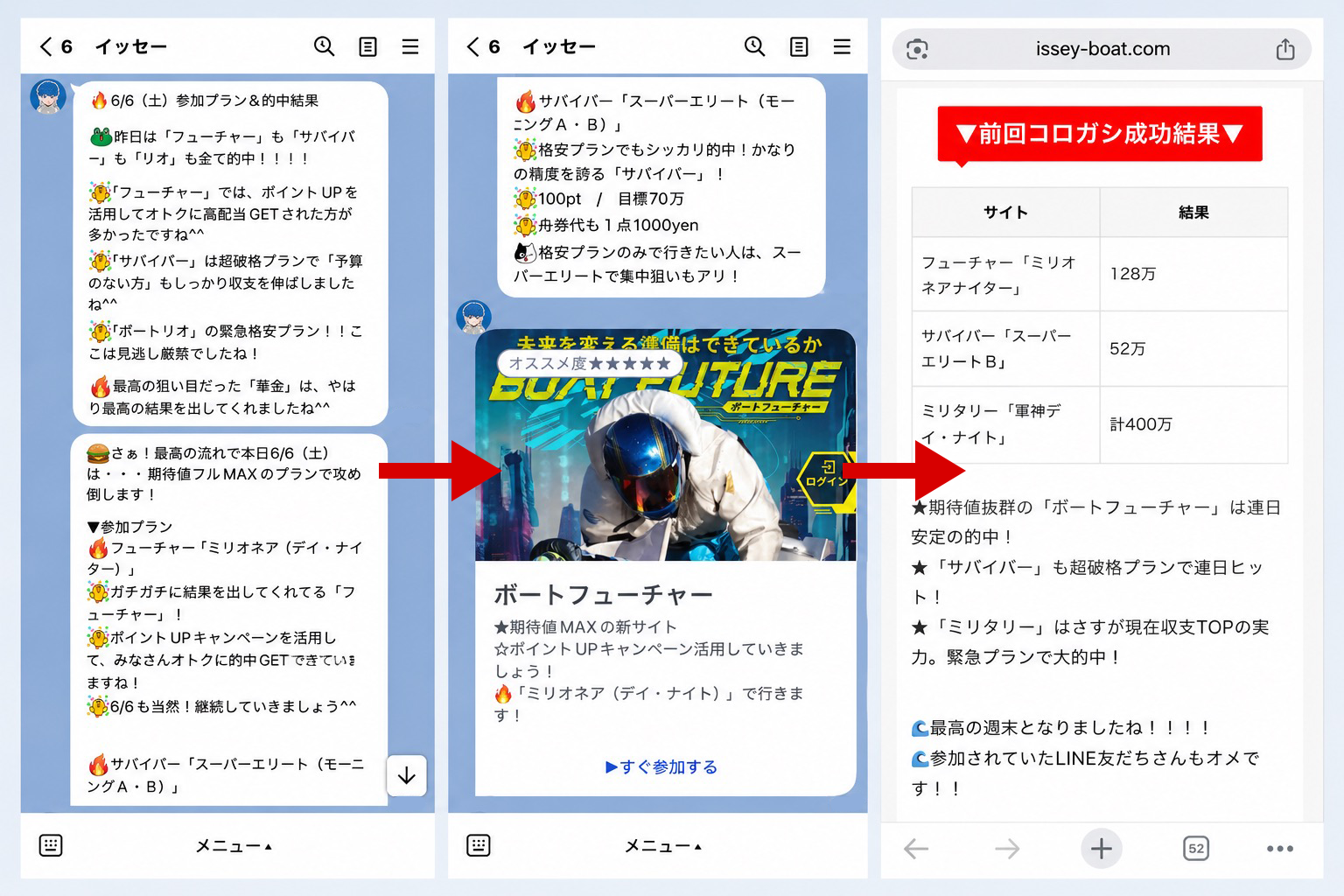Tap sender avatar in the left chat panel
The height and width of the screenshot is (896, 1344).
pos(48,96)
